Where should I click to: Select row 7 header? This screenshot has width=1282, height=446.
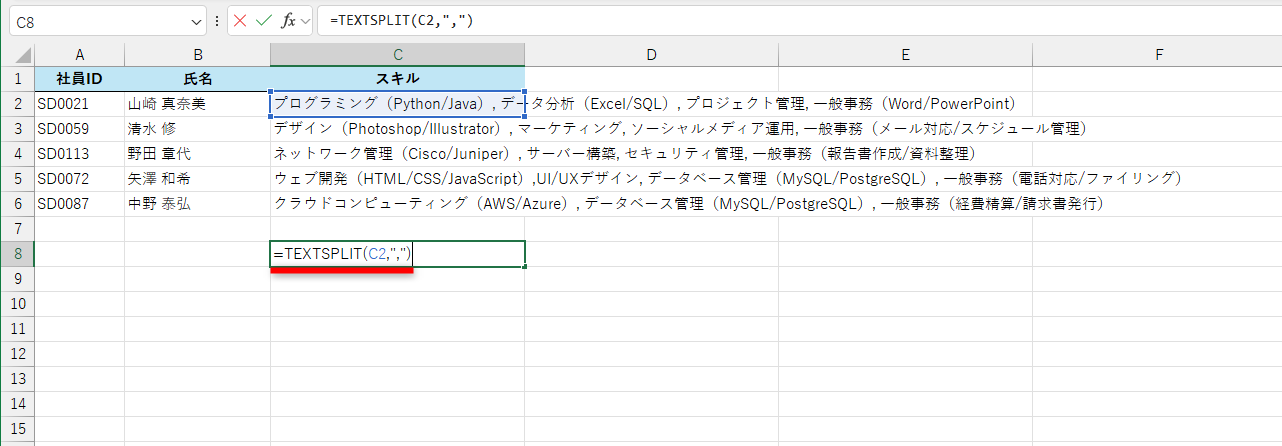[17, 228]
